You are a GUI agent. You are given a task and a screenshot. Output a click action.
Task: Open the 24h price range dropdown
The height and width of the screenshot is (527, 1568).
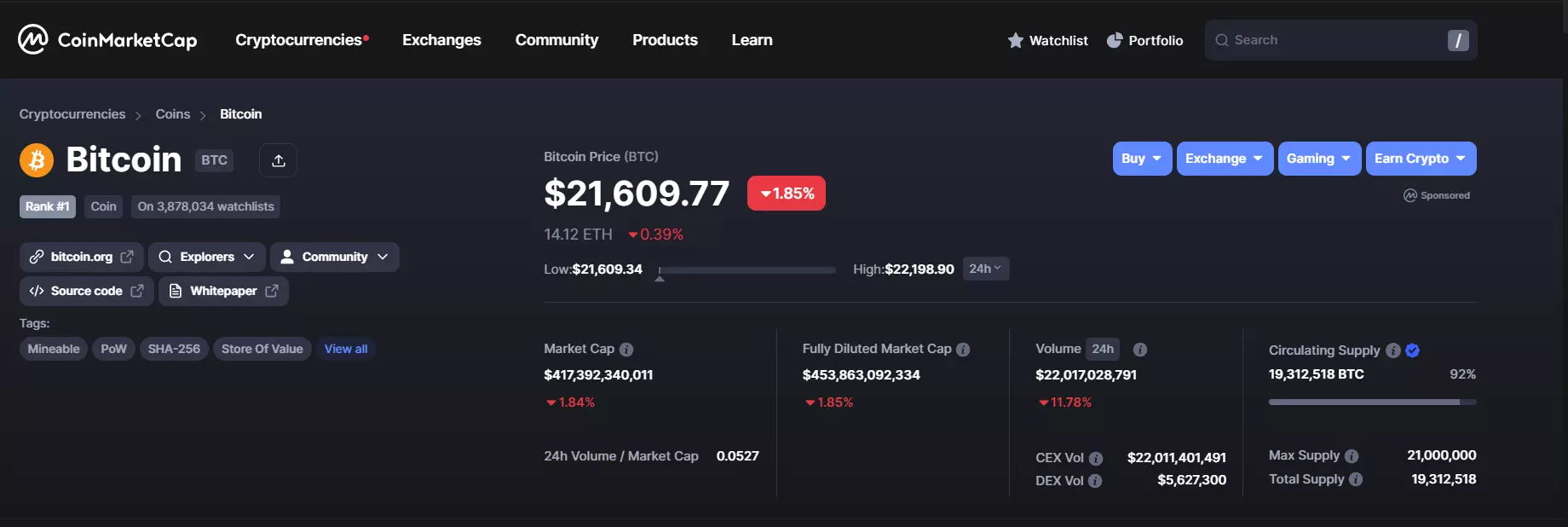pos(986,269)
